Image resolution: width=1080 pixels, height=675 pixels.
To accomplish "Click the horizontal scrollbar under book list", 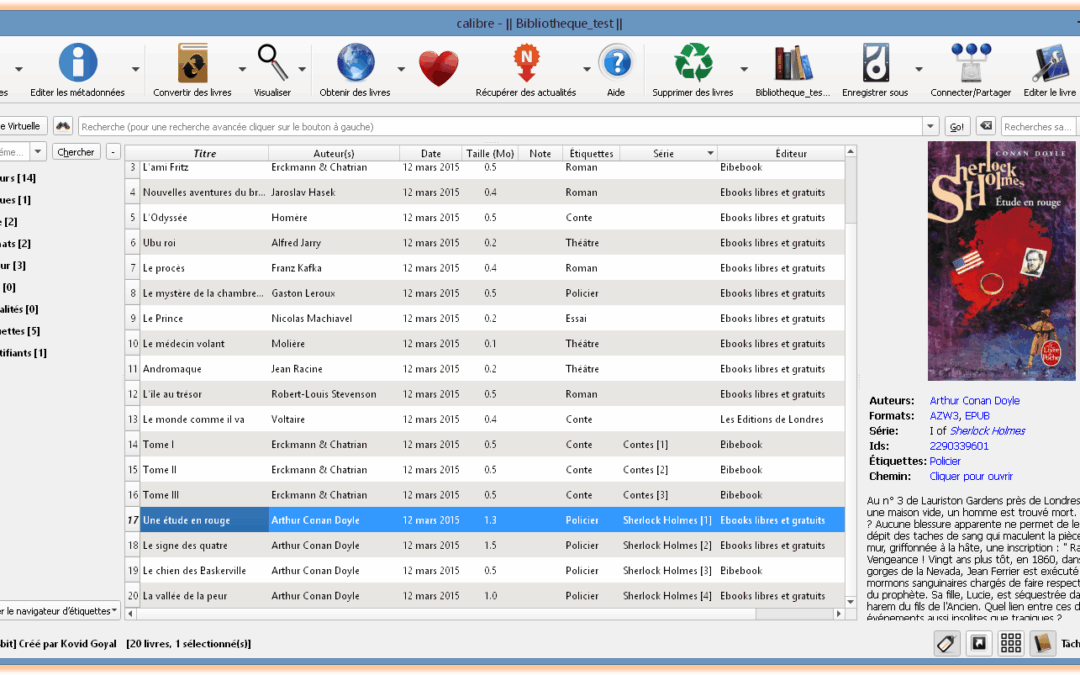I will (x=484, y=613).
